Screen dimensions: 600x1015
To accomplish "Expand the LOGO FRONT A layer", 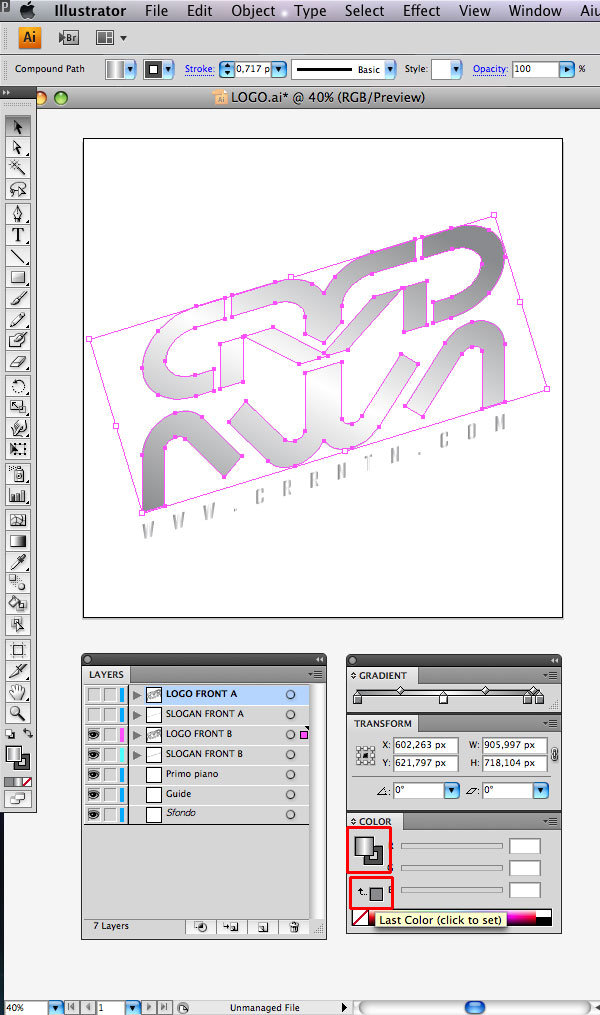I will point(137,695).
